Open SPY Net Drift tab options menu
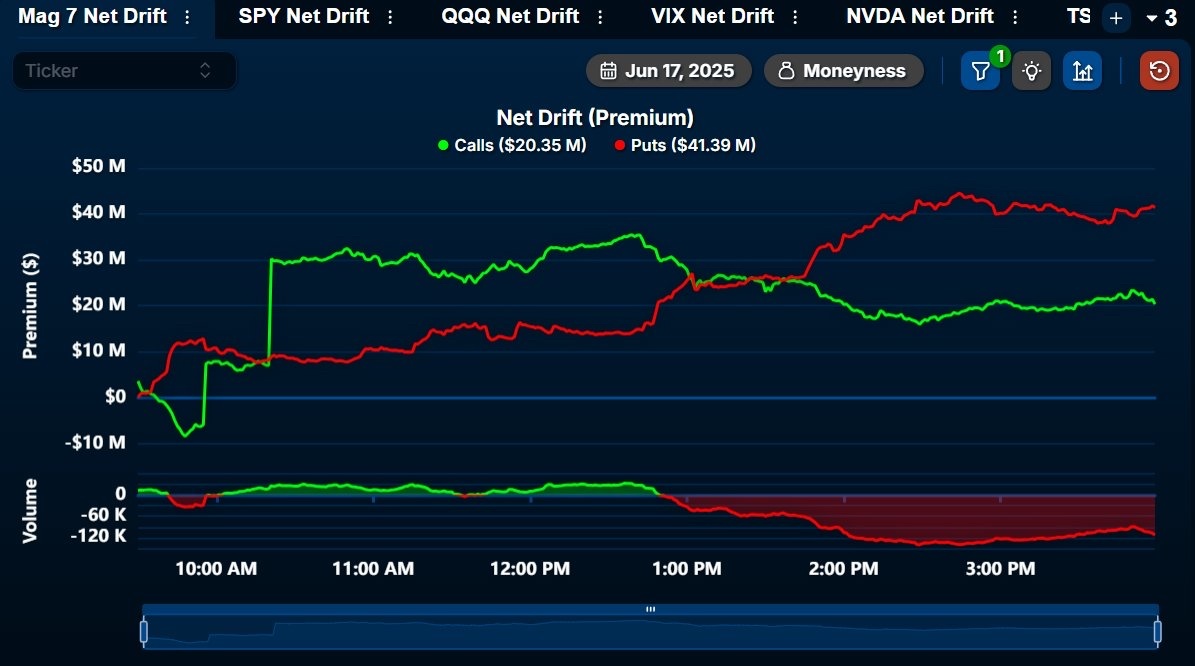Viewport: 1195px width, 666px height. pyautogui.click(x=390, y=17)
